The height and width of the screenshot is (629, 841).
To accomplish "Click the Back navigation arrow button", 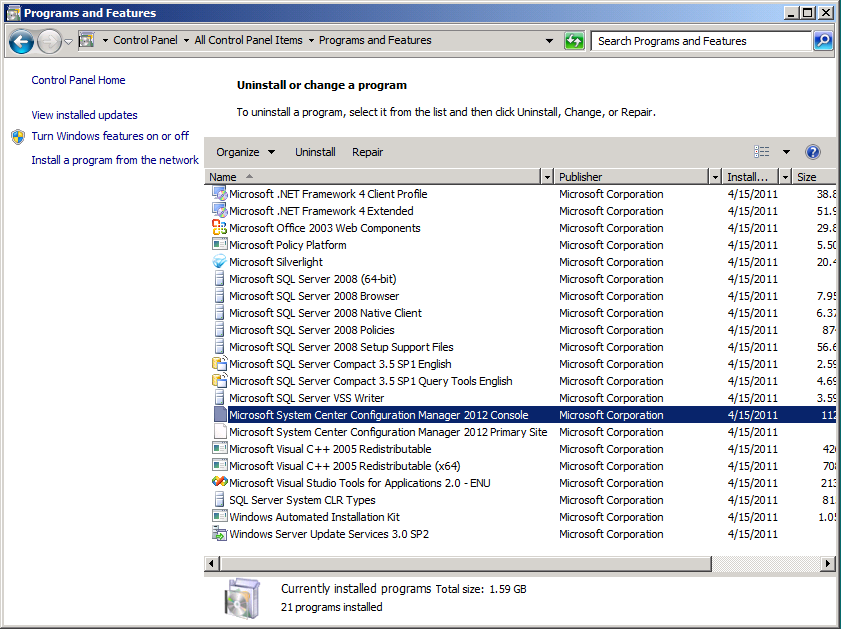I will click(21, 41).
